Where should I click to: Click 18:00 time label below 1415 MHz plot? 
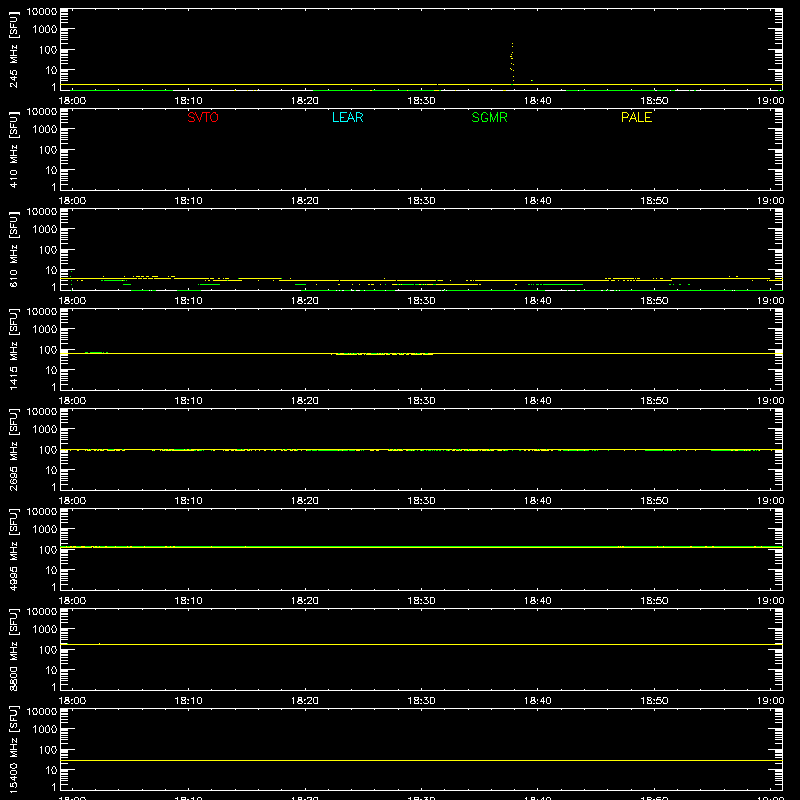point(72,401)
